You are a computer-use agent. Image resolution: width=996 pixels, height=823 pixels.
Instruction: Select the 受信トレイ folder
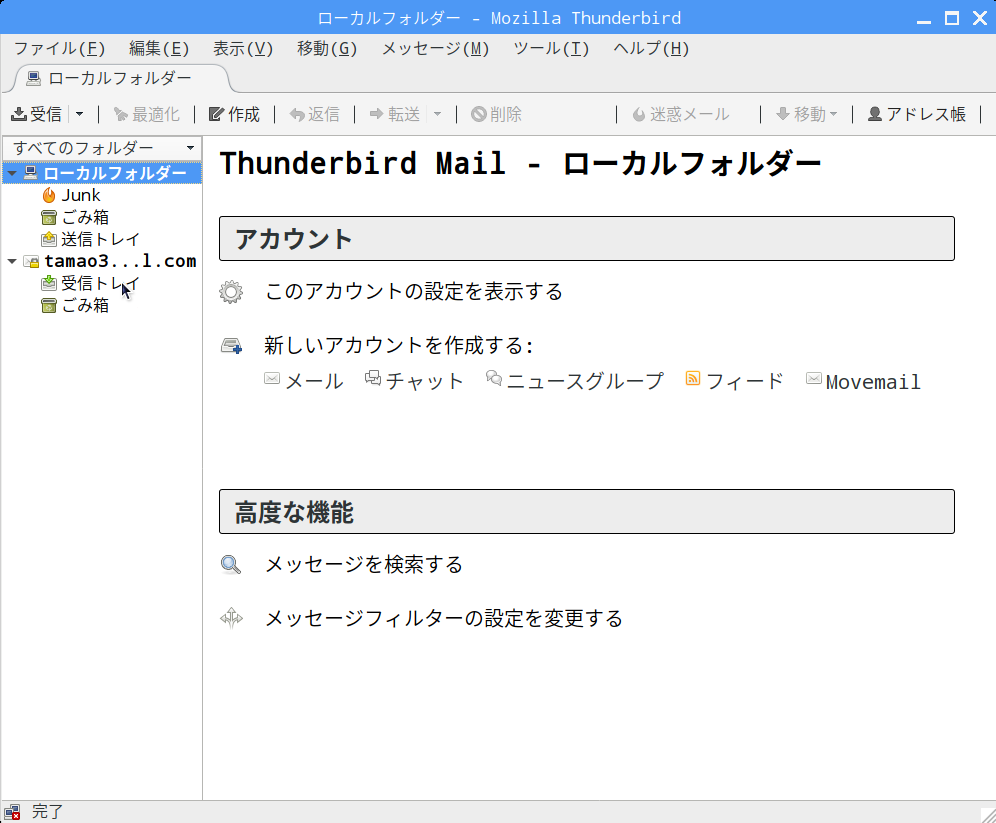pyautogui.click(x=100, y=283)
